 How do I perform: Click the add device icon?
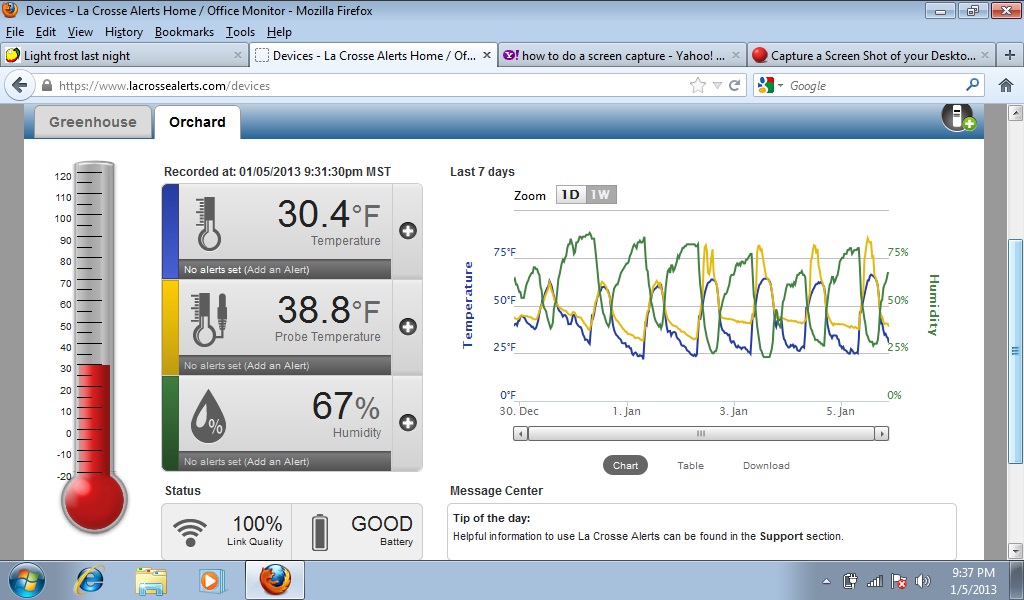point(958,118)
